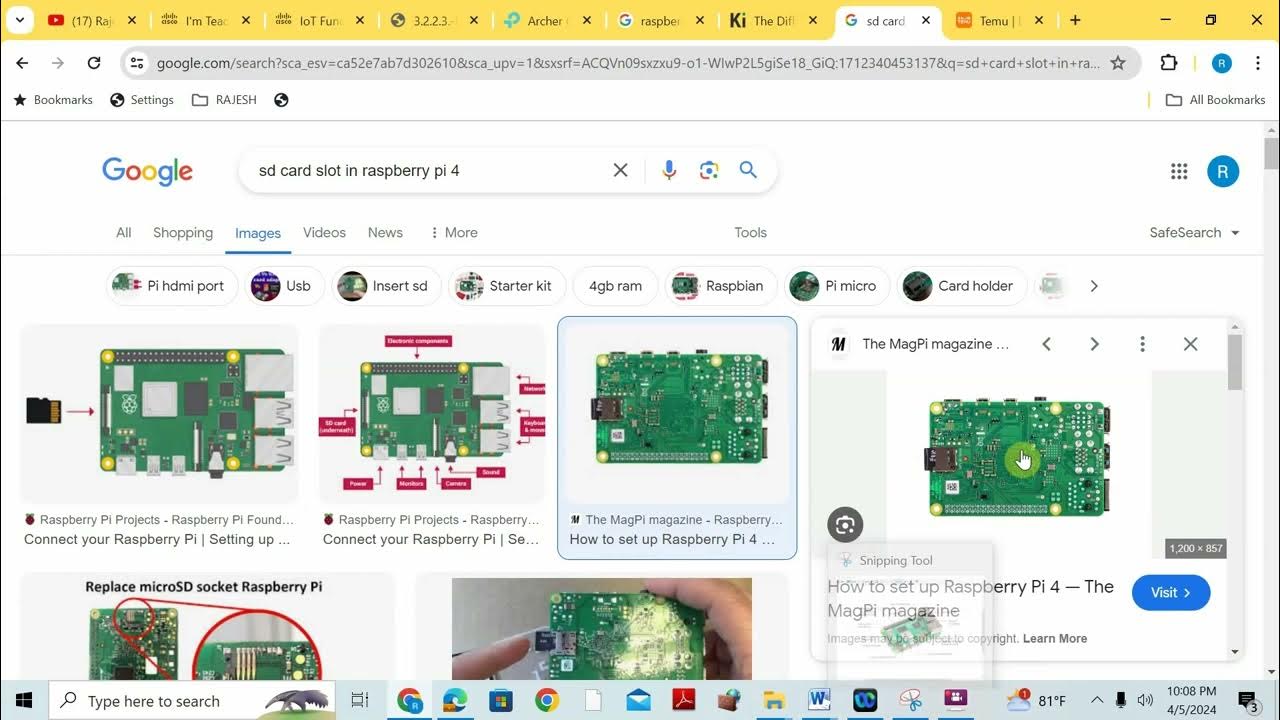Open the RAJESH bookmarks folder
This screenshot has height=720, width=1280.
224,100
